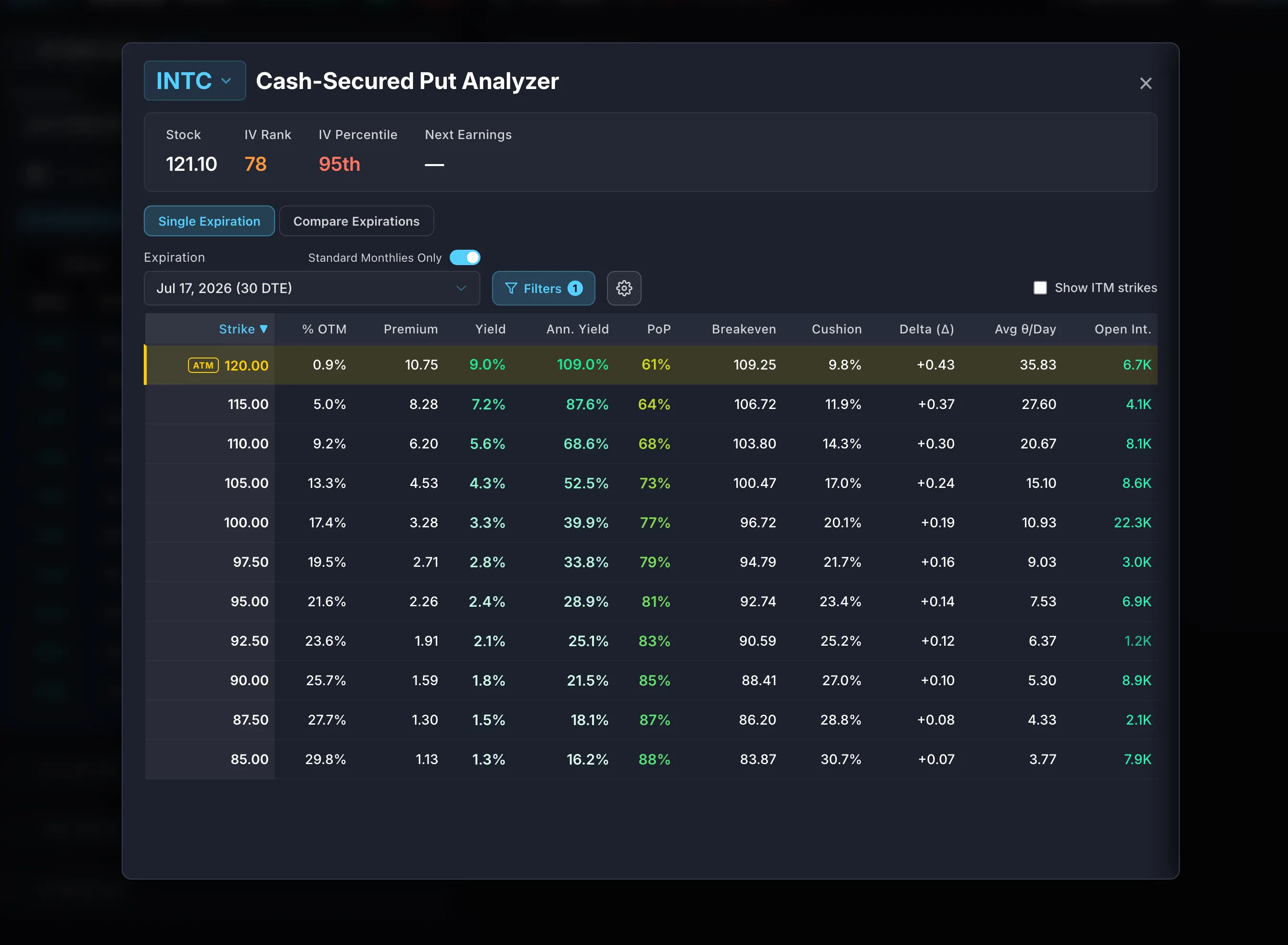This screenshot has height=945, width=1288.
Task: Click the IV Rank value 78
Action: coord(255,164)
